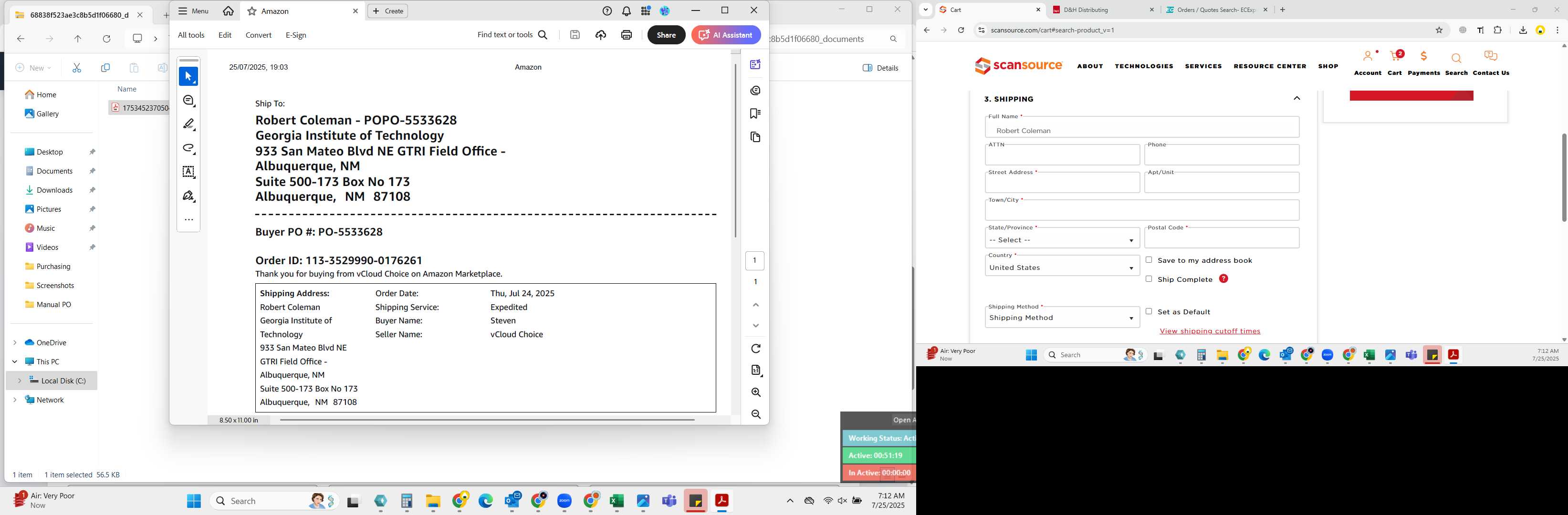Open Excel from the Windows taskbar
This screenshot has height=515, width=1568.
617,501
